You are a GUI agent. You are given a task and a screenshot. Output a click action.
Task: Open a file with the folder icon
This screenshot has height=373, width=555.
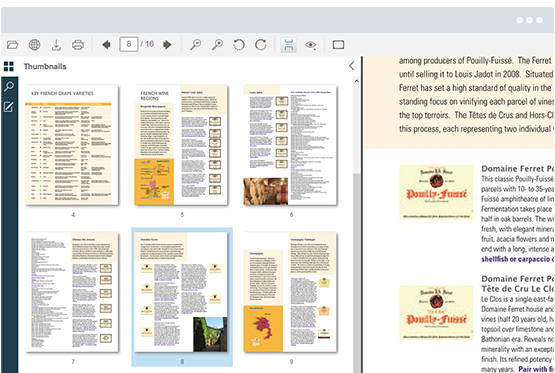click(x=12, y=45)
